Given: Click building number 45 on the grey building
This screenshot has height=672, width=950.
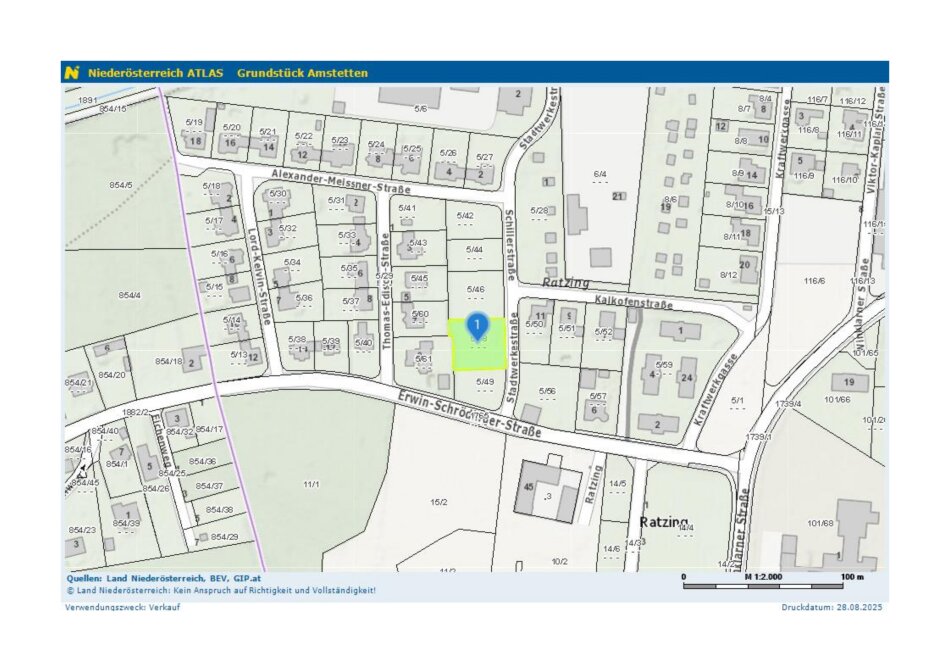Looking at the screenshot, I should 528,487.
